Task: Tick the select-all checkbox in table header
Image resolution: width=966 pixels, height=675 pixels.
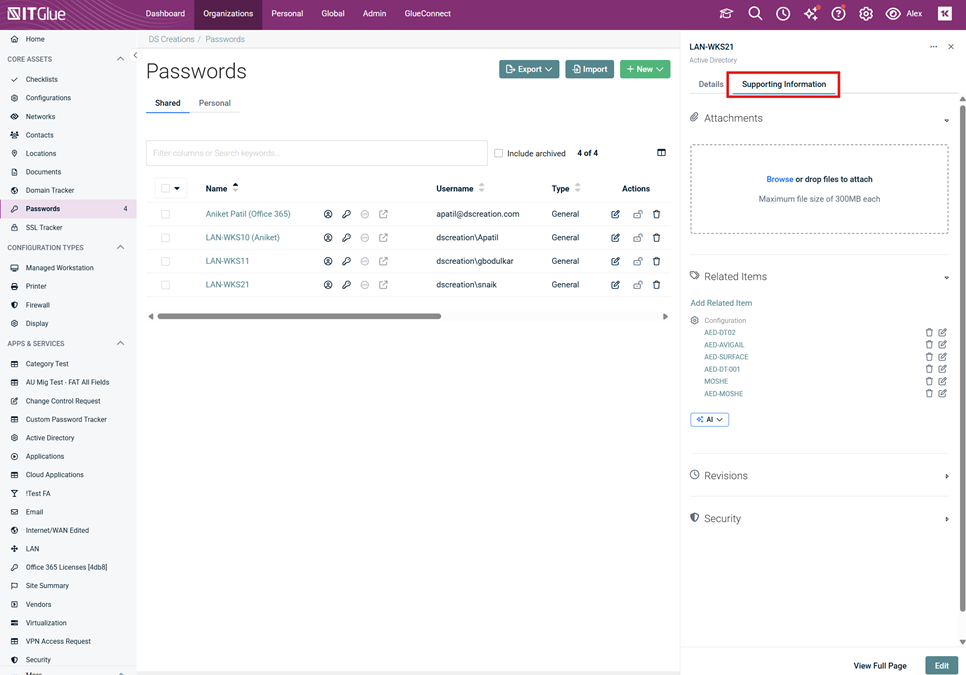Action: pyautogui.click(x=165, y=188)
